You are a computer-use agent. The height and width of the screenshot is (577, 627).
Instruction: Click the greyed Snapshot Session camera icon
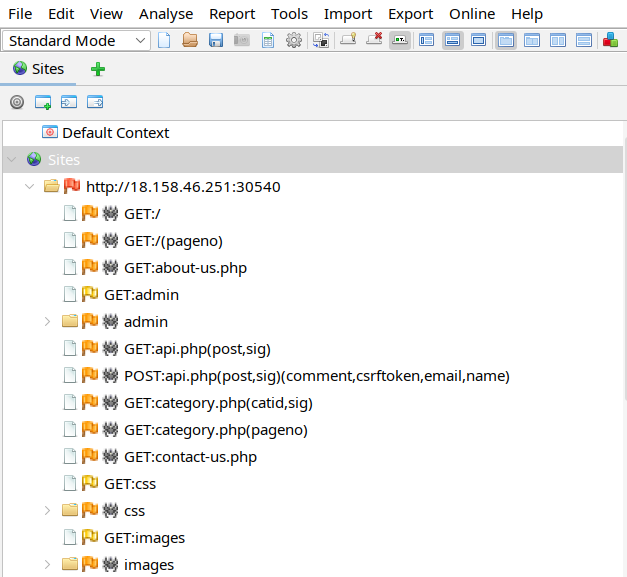(242, 40)
